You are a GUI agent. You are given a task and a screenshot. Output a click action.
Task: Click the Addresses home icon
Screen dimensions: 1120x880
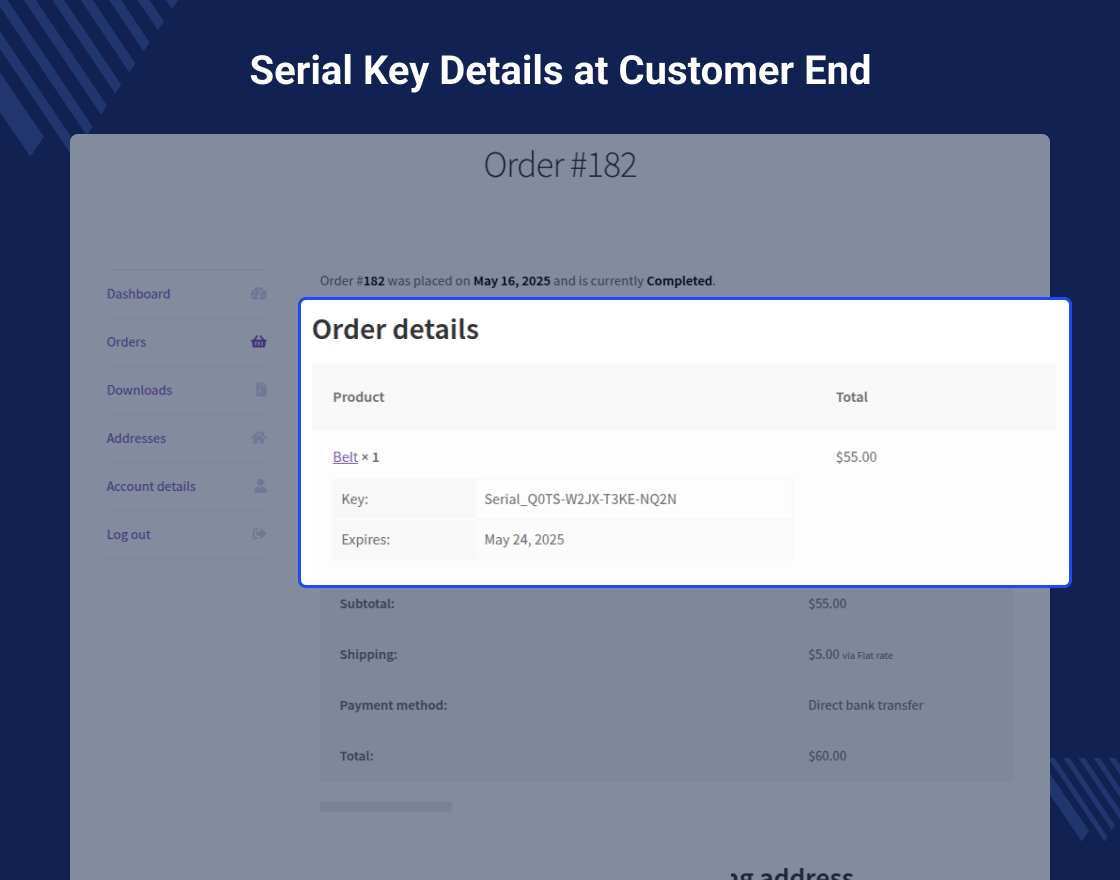(259, 438)
